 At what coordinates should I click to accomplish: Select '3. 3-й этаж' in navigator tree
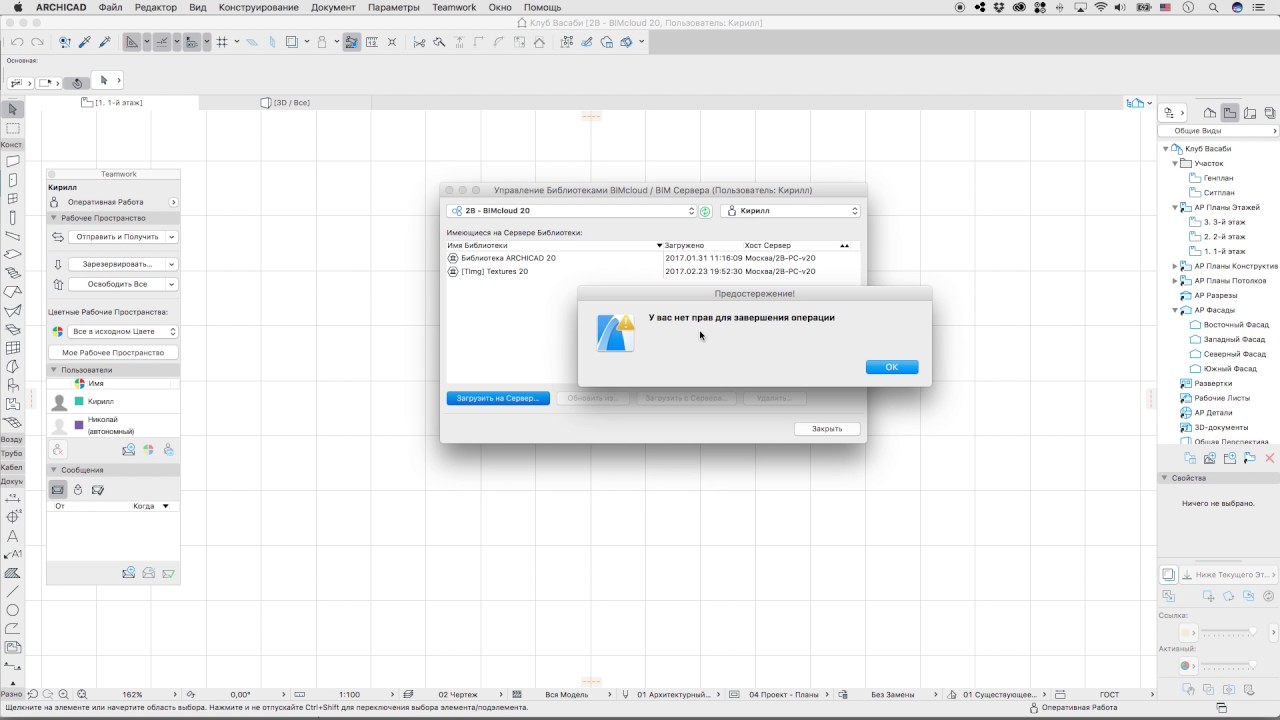(1224, 222)
